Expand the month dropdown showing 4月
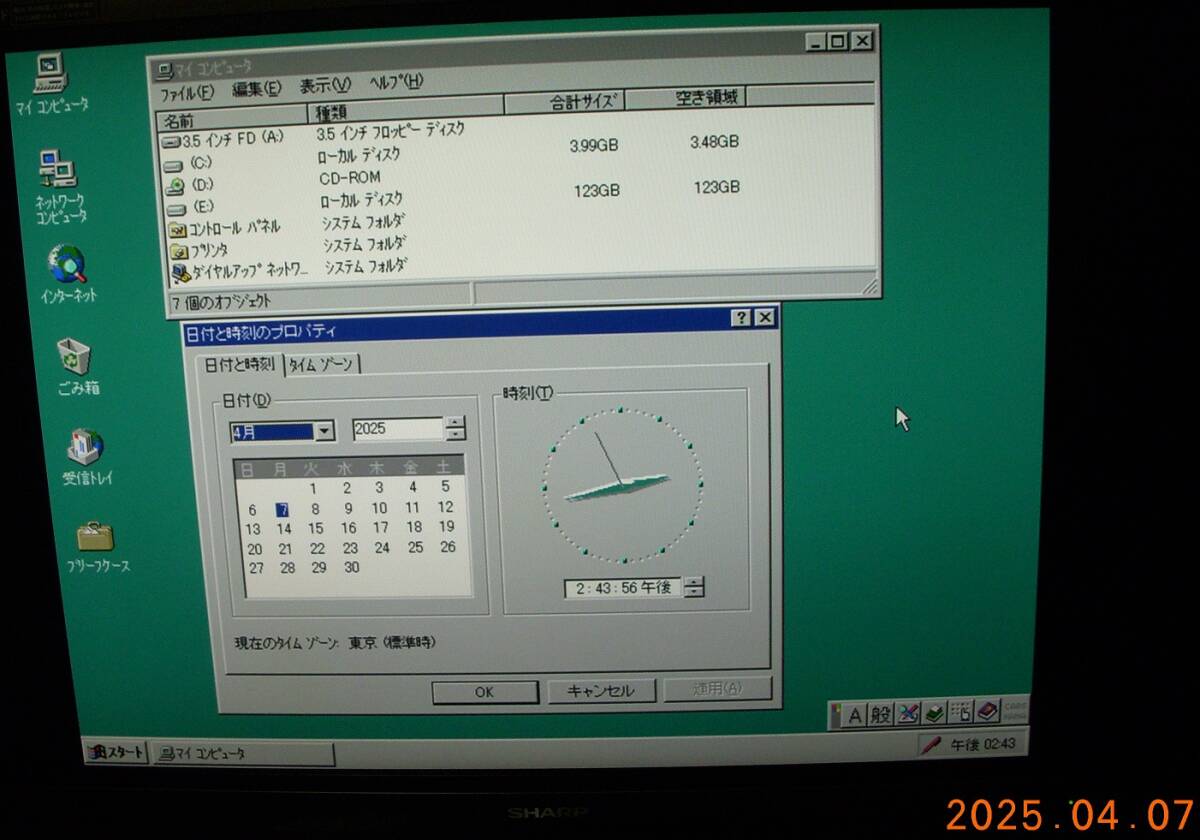 (324, 432)
